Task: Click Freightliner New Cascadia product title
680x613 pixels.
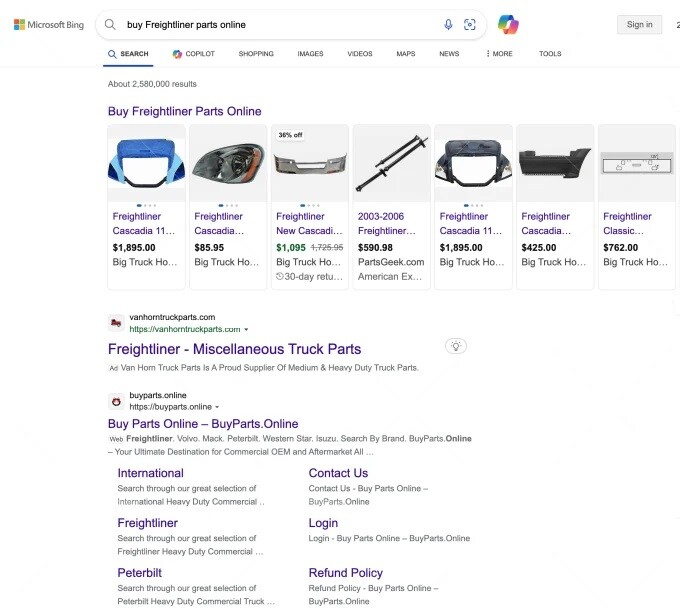Action: coord(309,223)
